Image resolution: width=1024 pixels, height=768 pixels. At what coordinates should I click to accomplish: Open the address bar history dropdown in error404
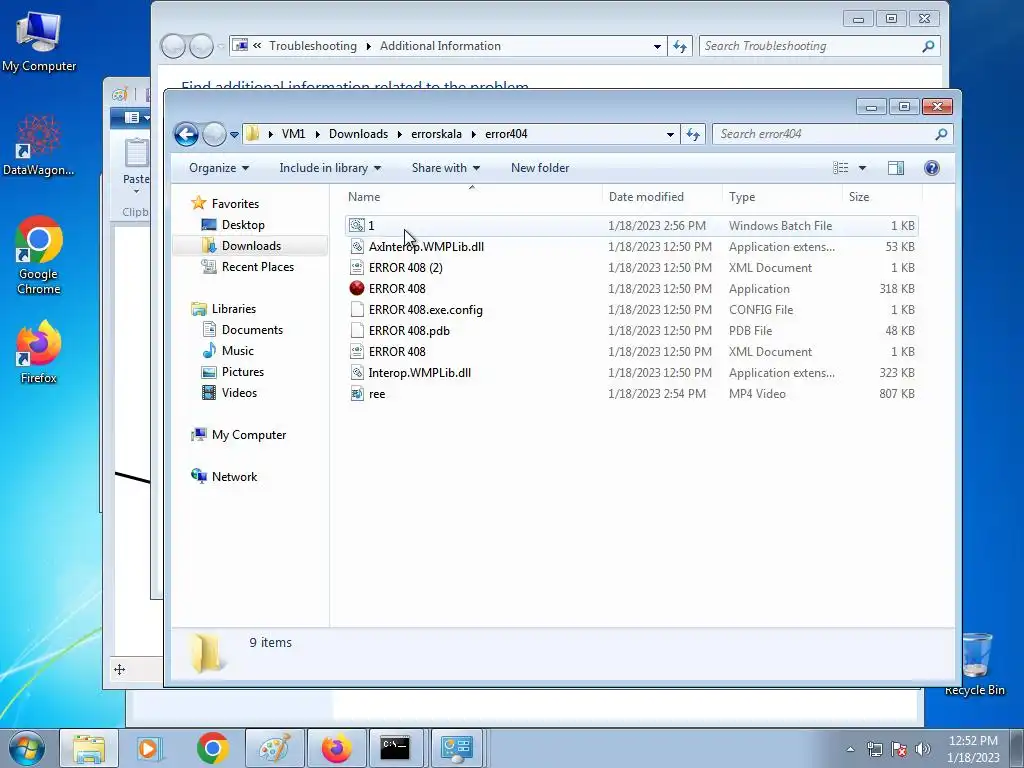tap(670, 135)
